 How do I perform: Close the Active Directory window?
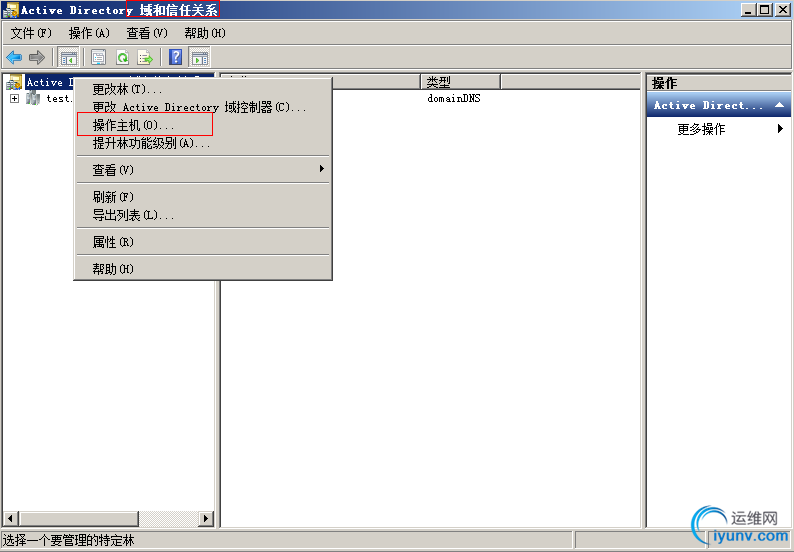[x=782, y=10]
